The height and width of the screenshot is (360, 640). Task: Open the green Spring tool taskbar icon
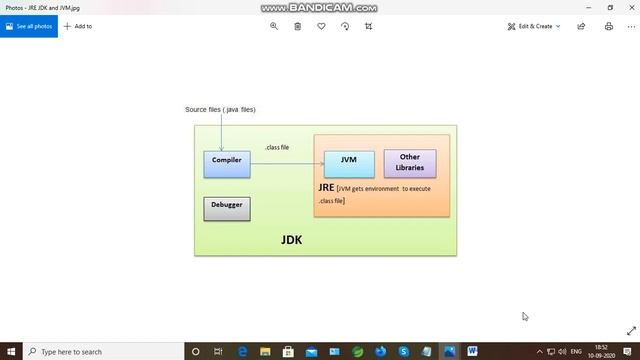pyautogui.click(x=358, y=351)
